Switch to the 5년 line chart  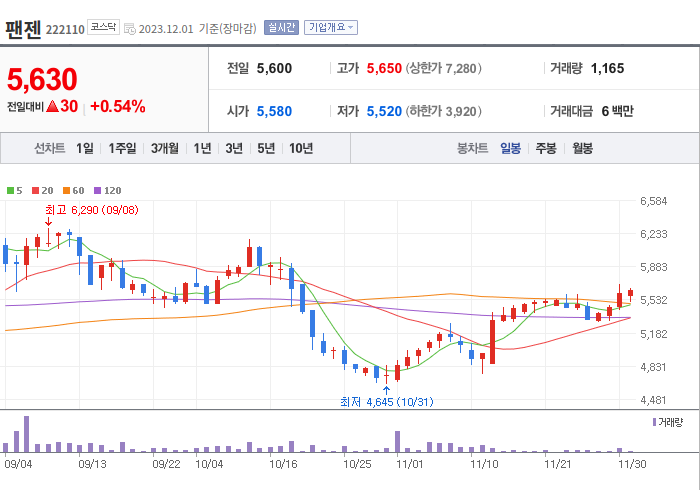click(x=266, y=148)
